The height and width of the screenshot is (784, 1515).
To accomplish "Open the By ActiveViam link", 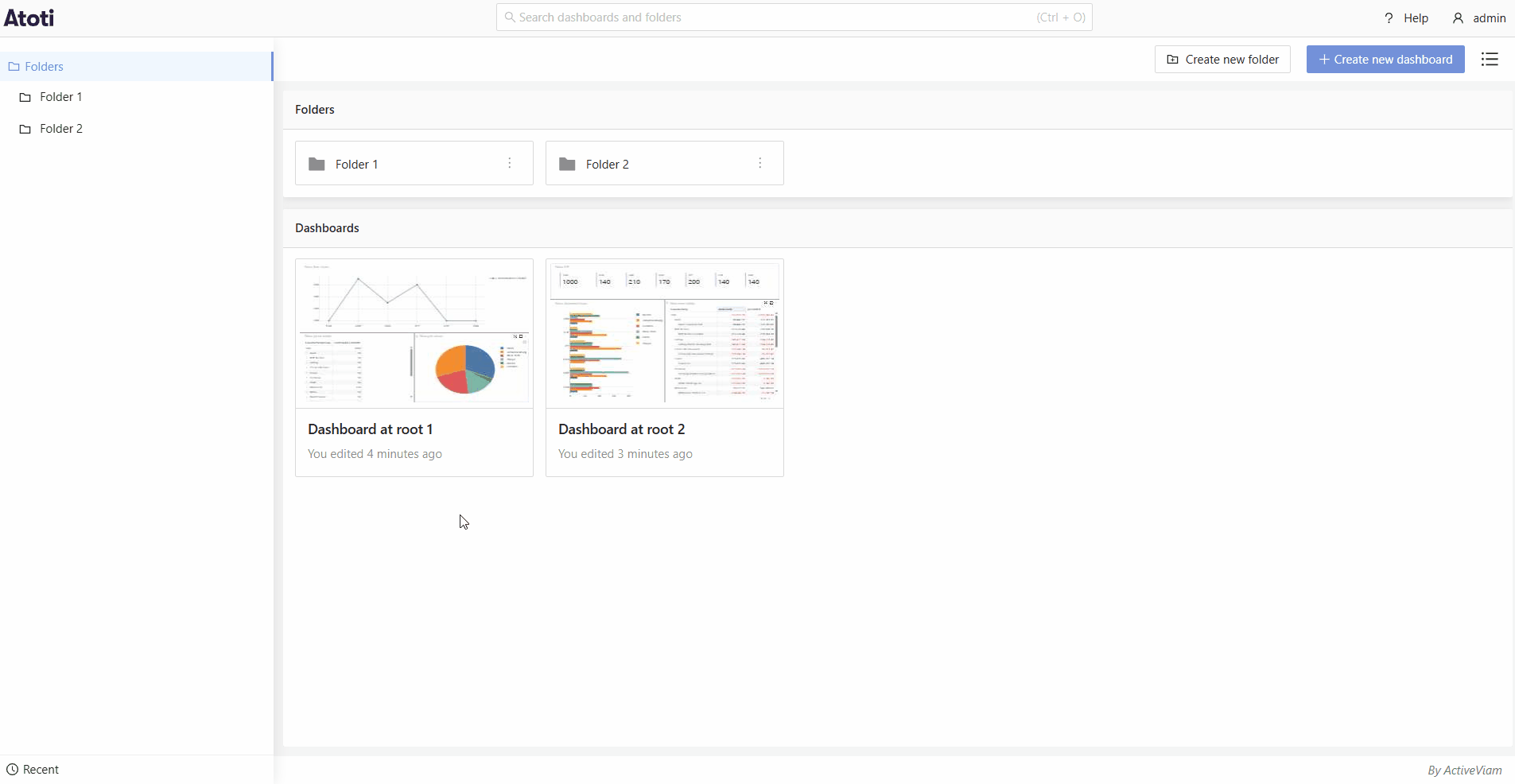I will point(1464,769).
